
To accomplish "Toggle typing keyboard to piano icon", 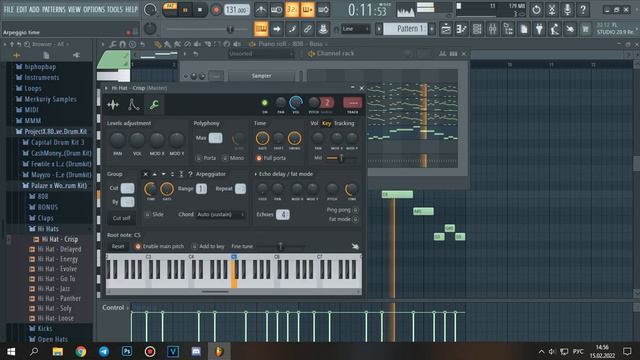I will click(x=261, y=29).
